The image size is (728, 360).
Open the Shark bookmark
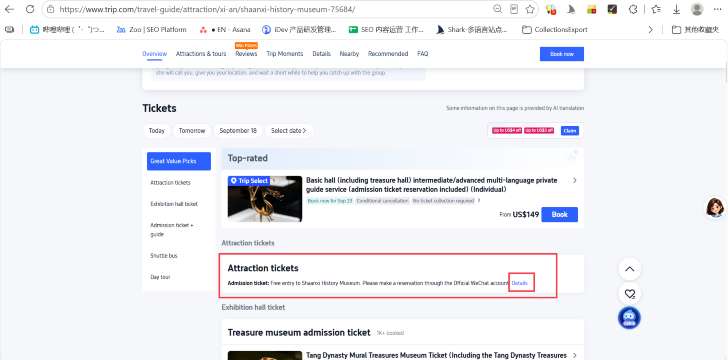[x=472, y=30]
